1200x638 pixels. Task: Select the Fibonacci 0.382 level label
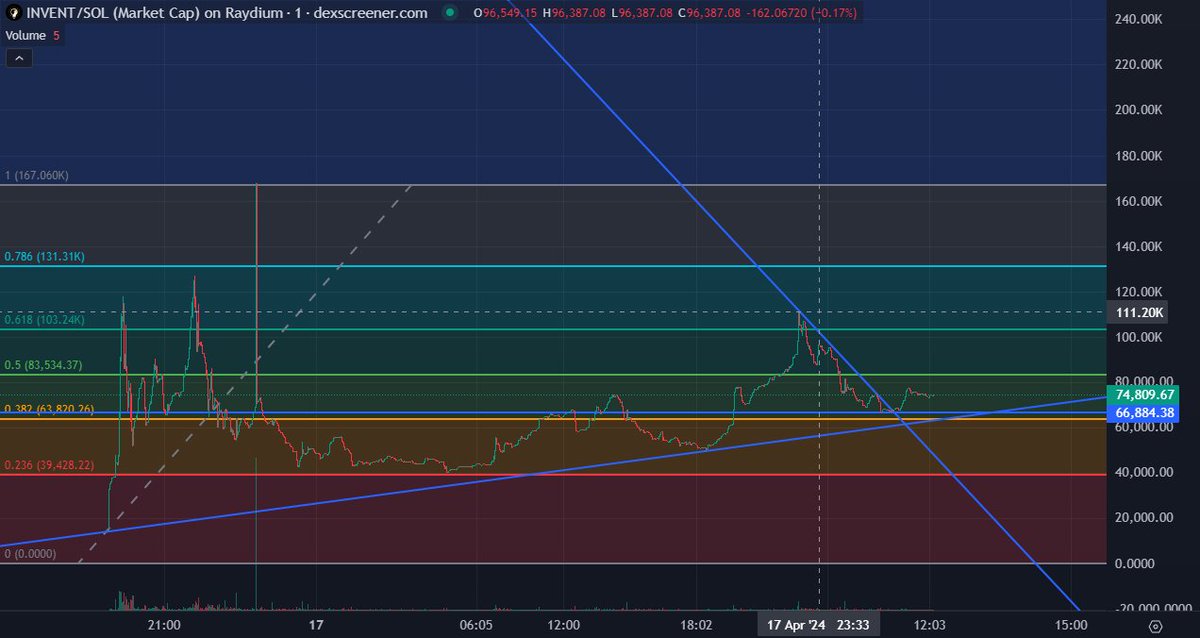49,409
